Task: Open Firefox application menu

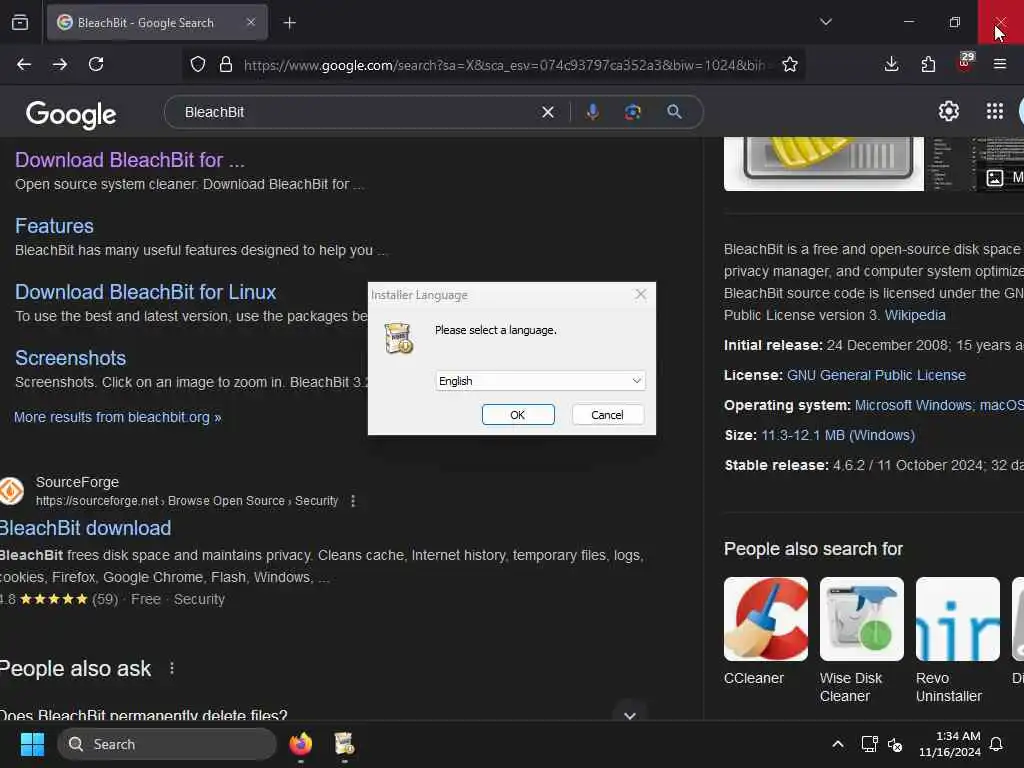Action: (x=1000, y=64)
